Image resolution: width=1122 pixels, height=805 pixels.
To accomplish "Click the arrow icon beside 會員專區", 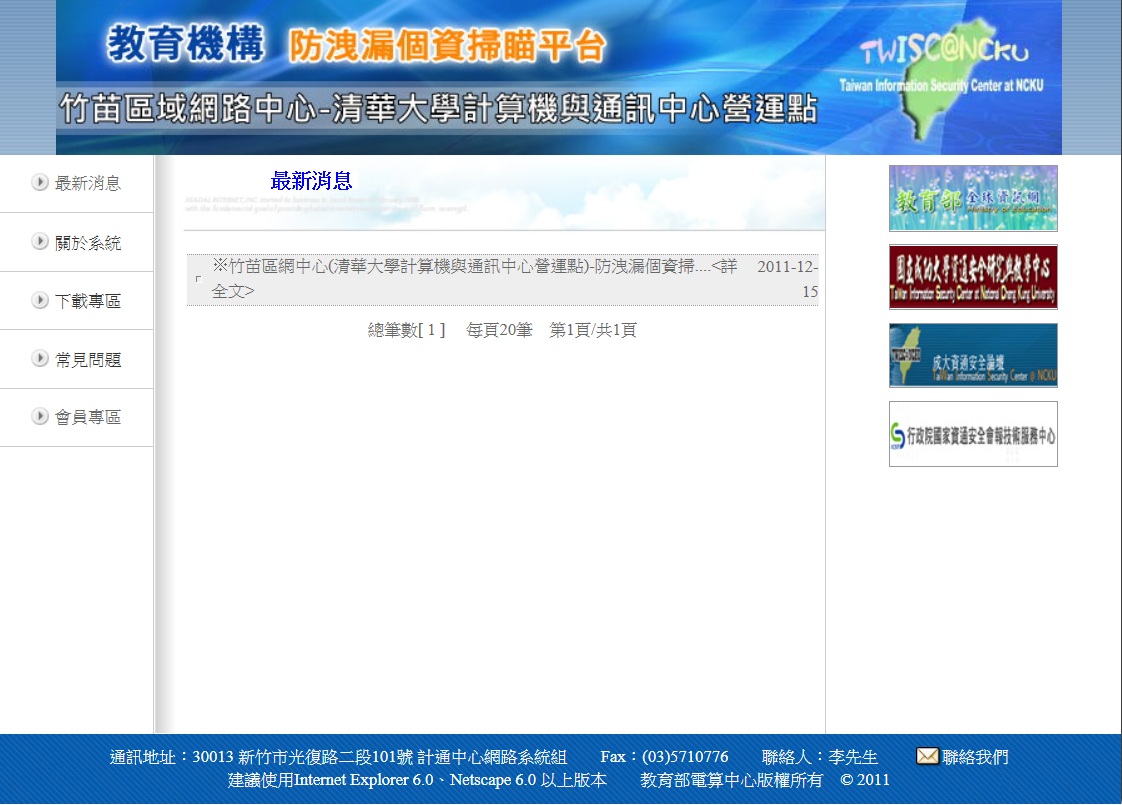I will 40,416.
